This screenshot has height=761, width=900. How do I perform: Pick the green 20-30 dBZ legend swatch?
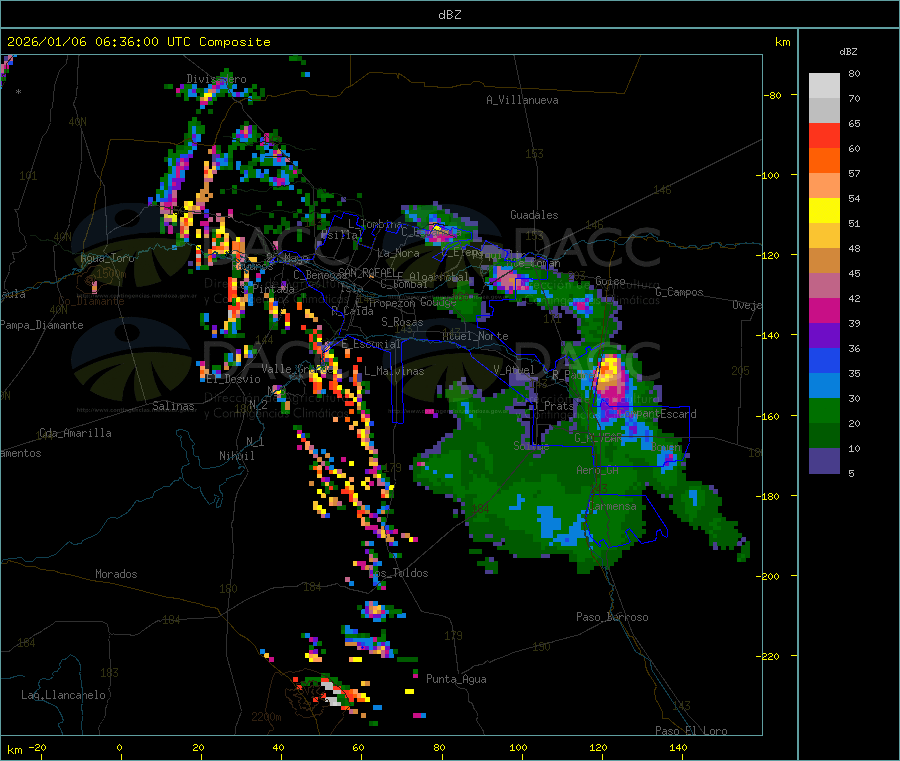pos(824,411)
